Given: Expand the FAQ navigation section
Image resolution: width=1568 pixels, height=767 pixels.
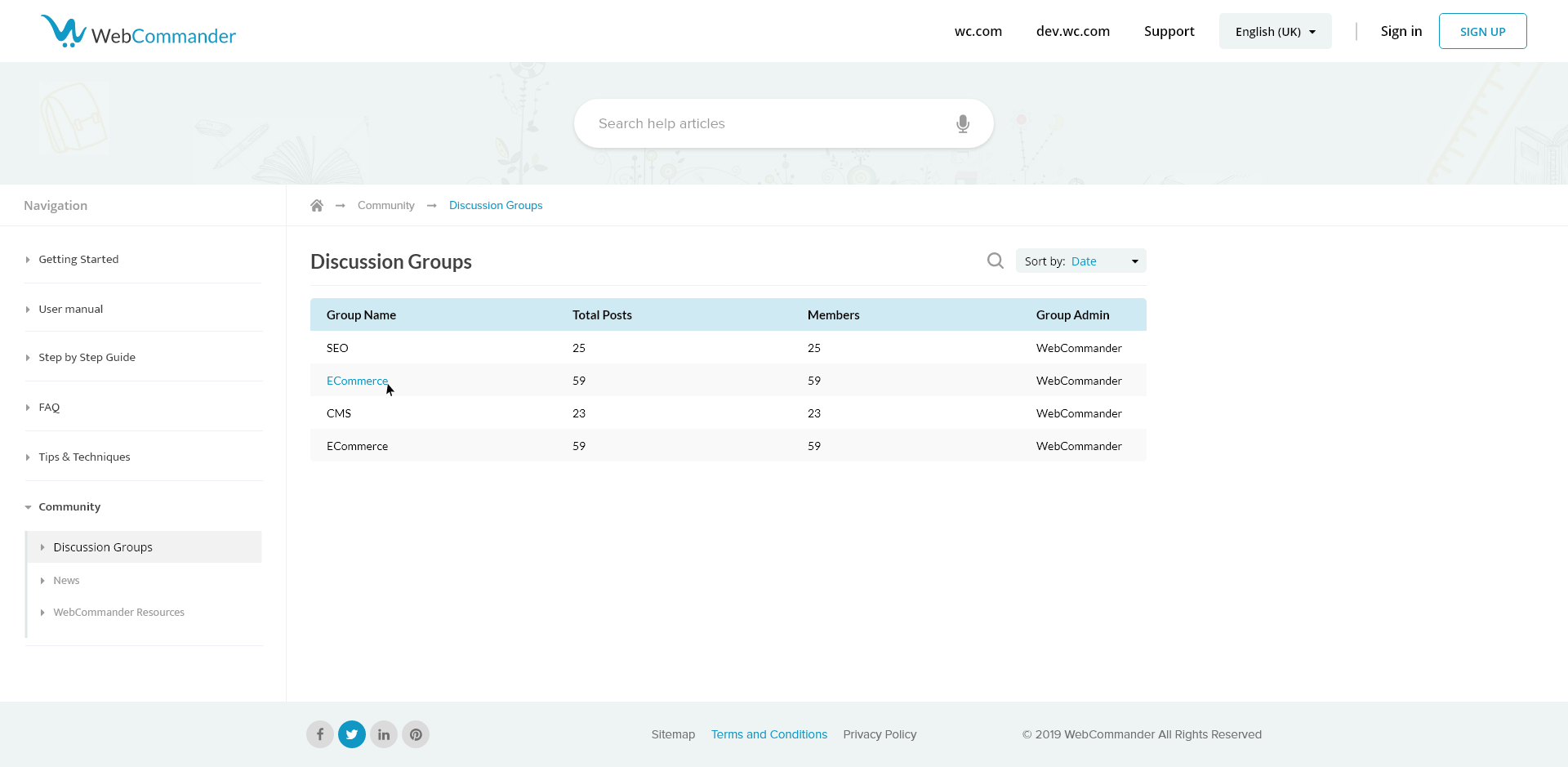Looking at the screenshot, I should click(x=49, y=408).
